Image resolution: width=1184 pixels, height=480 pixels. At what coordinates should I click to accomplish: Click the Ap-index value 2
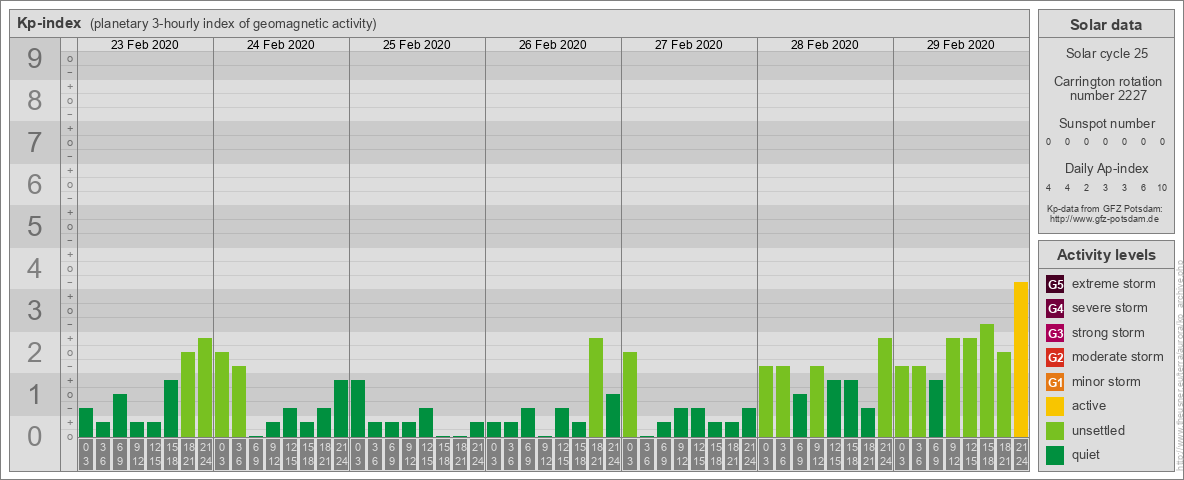(x=1086, y=188)
